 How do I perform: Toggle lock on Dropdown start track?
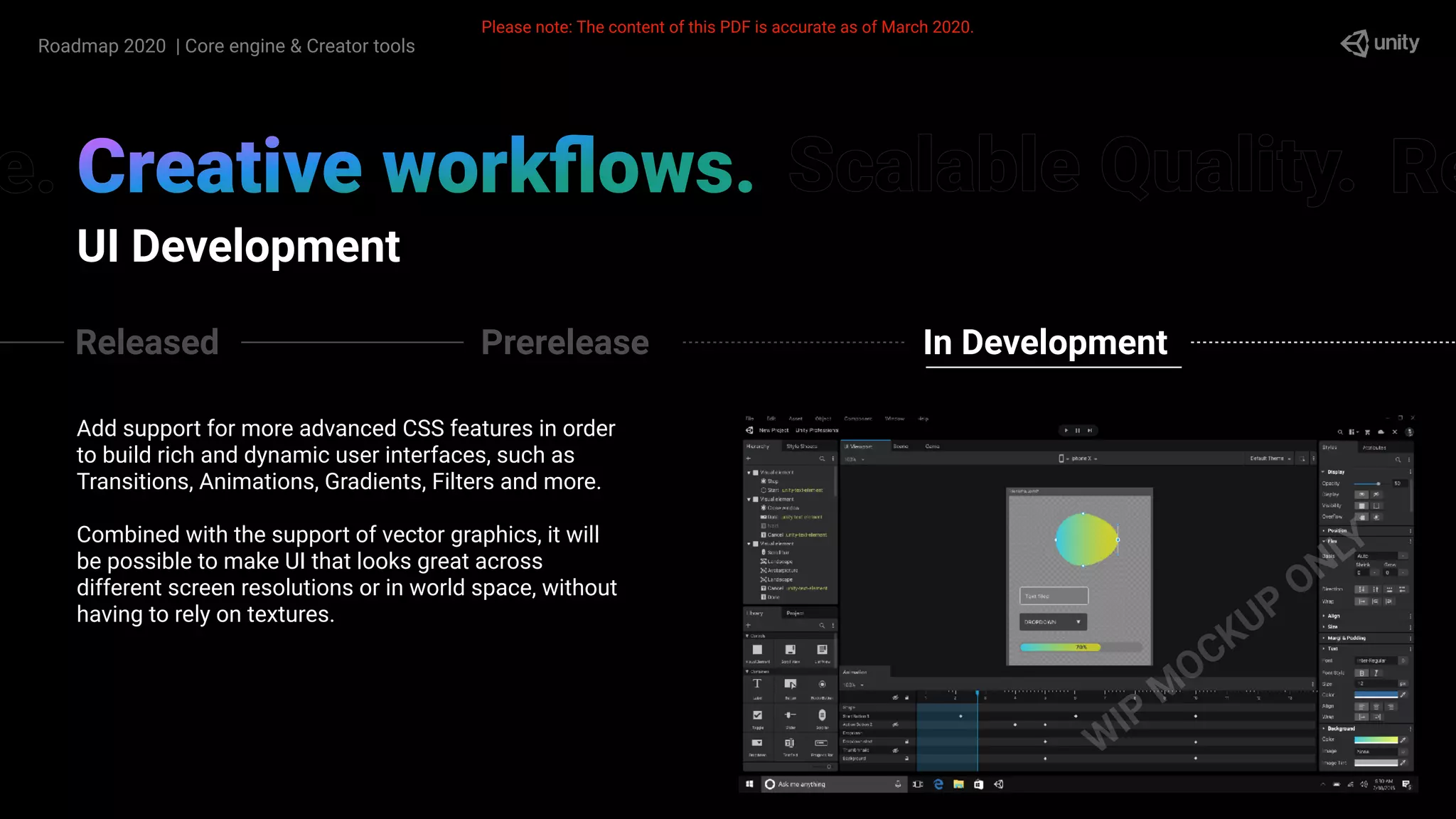tap(907, 742)
